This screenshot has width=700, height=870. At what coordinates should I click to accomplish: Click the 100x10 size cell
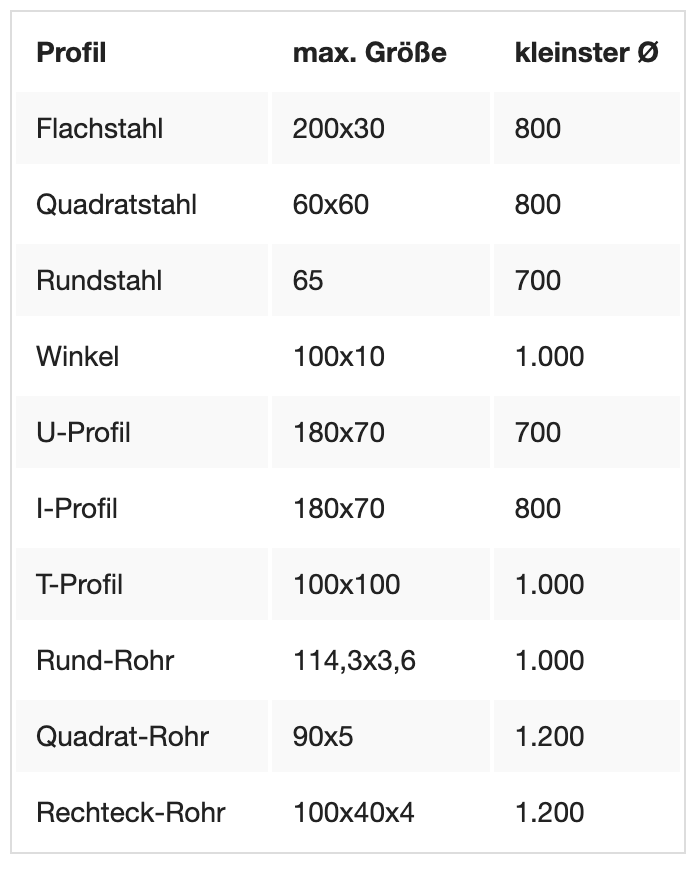pos(338,357)
